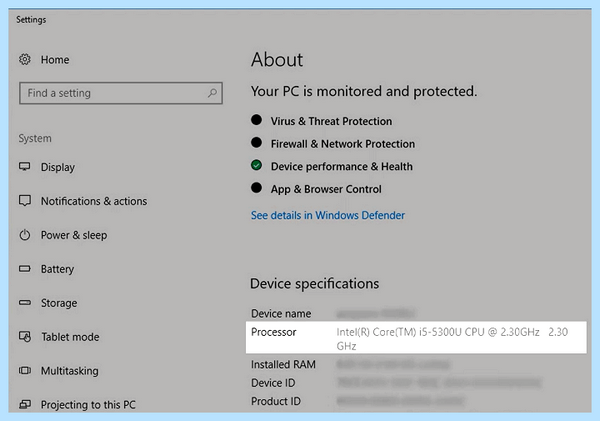600x421 pixels.
Task: Select Device performance & Health text
Action: pos(342,166)
